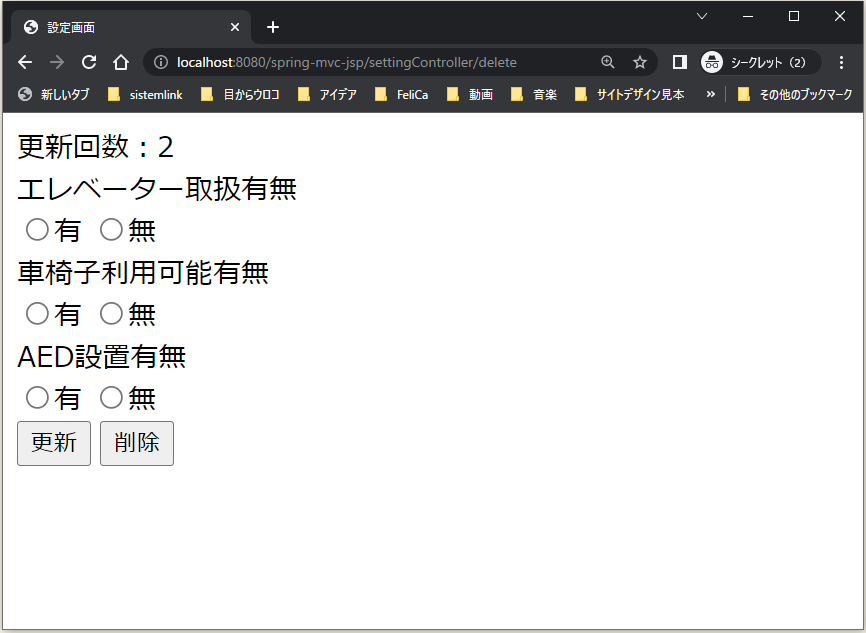
Task: Select 有 for エレベーター取扱有無
Action: pyautogui.click(x=34, y=229)
